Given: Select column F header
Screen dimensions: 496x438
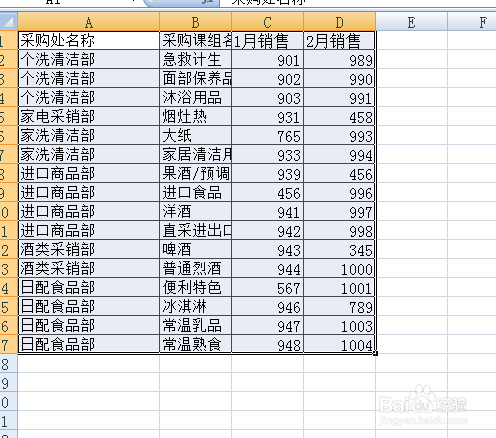Looking at the screenshot, I should click(472, 22).
